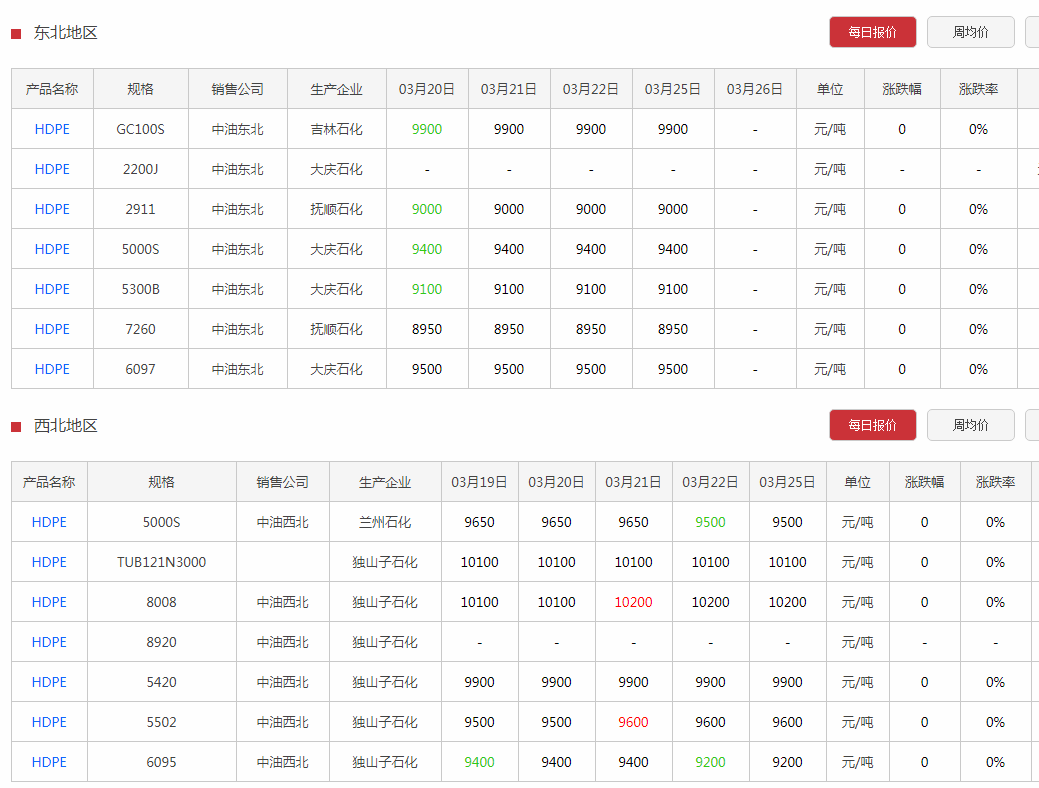Click the 2200J specification cell
The width and height of the screenshot is (1039, 788).
click(140, 169)
